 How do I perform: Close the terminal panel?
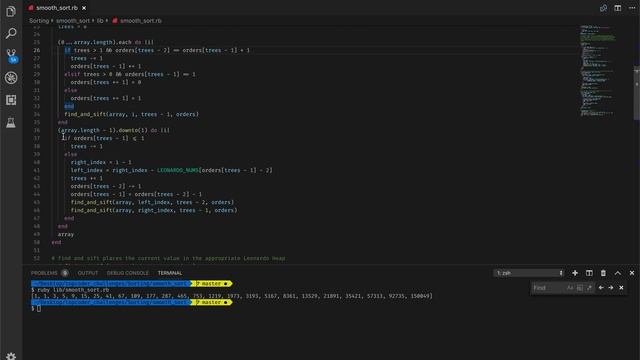tap(632, 273)
